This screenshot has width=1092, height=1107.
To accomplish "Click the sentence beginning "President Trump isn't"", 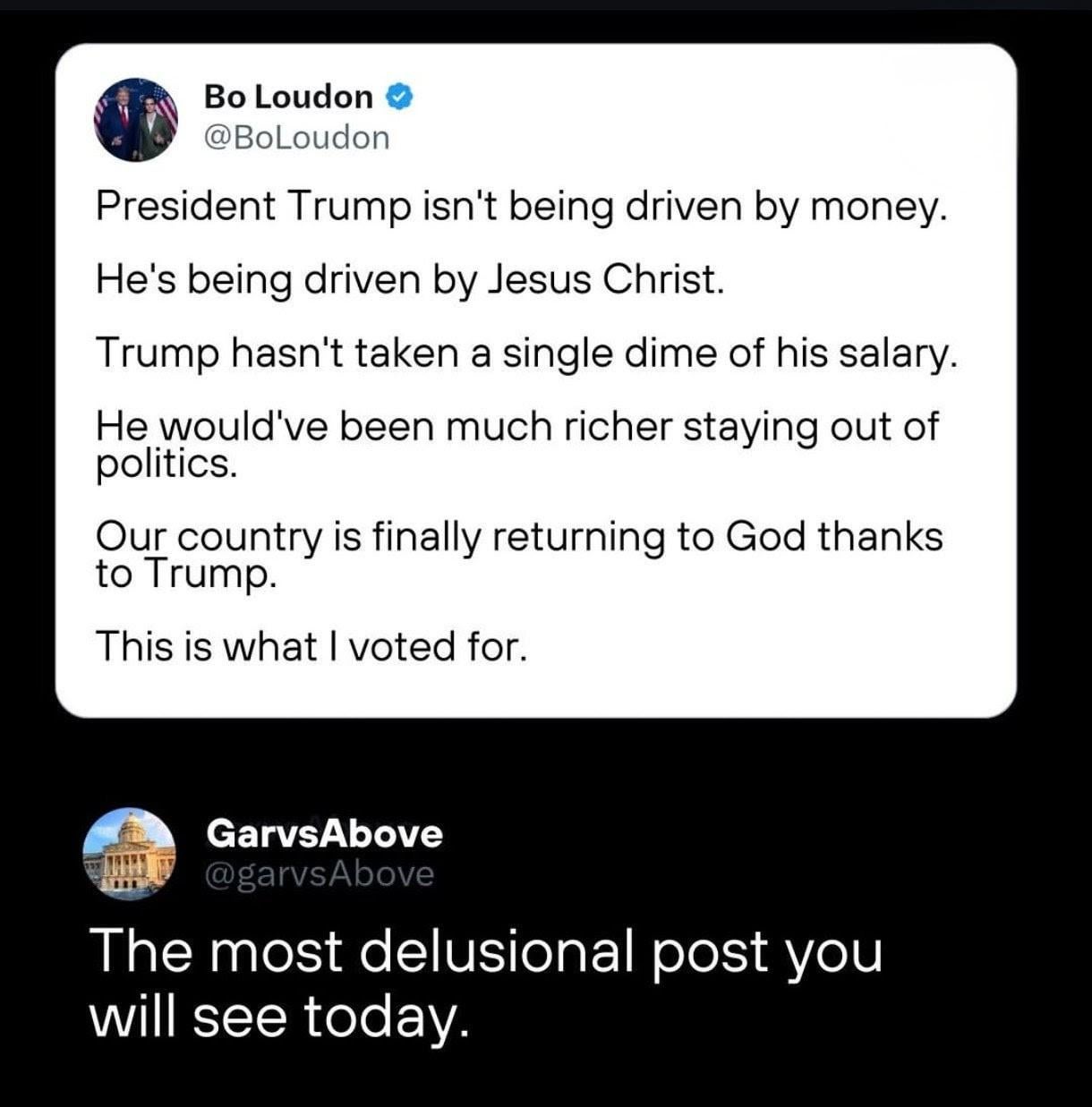I will (519, 207).
